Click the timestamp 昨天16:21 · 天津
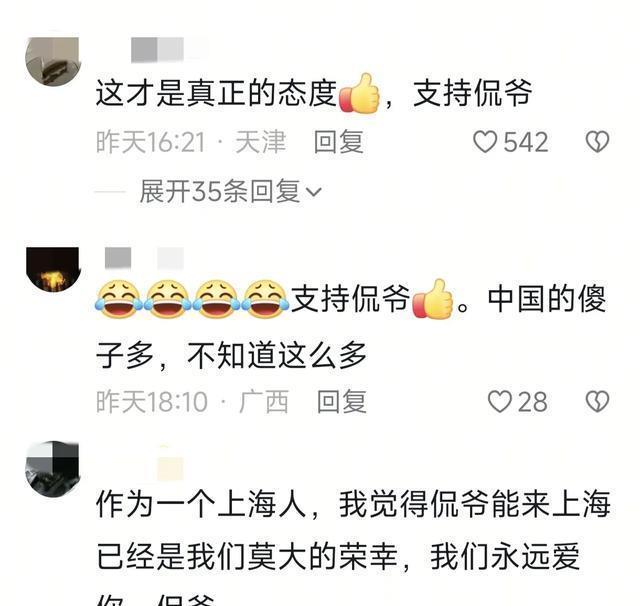The width and height of the screenshot is (640, 606). tap(191, 142)
